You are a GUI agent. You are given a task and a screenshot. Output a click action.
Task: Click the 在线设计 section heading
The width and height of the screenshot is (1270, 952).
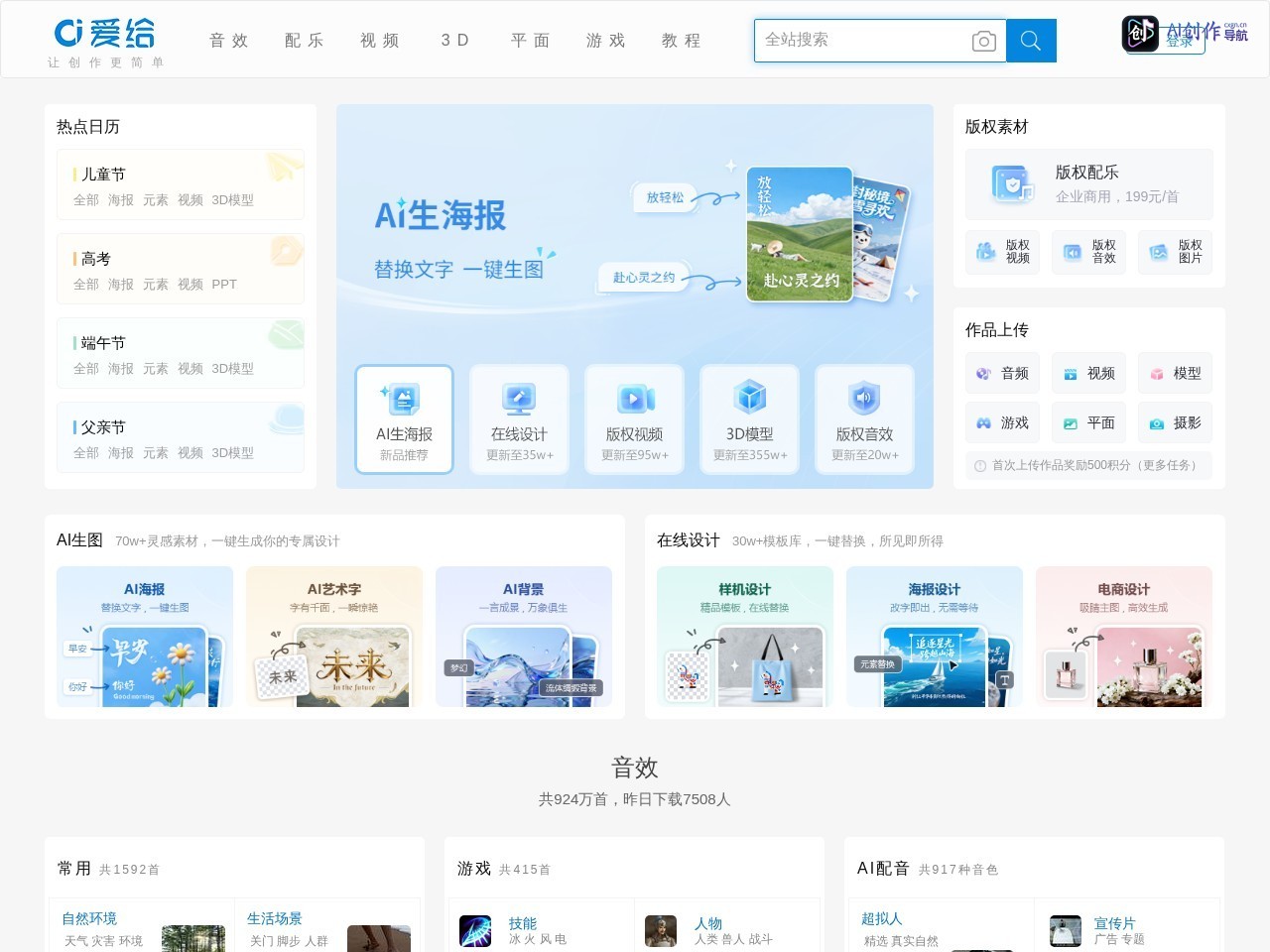coord(689,540)
